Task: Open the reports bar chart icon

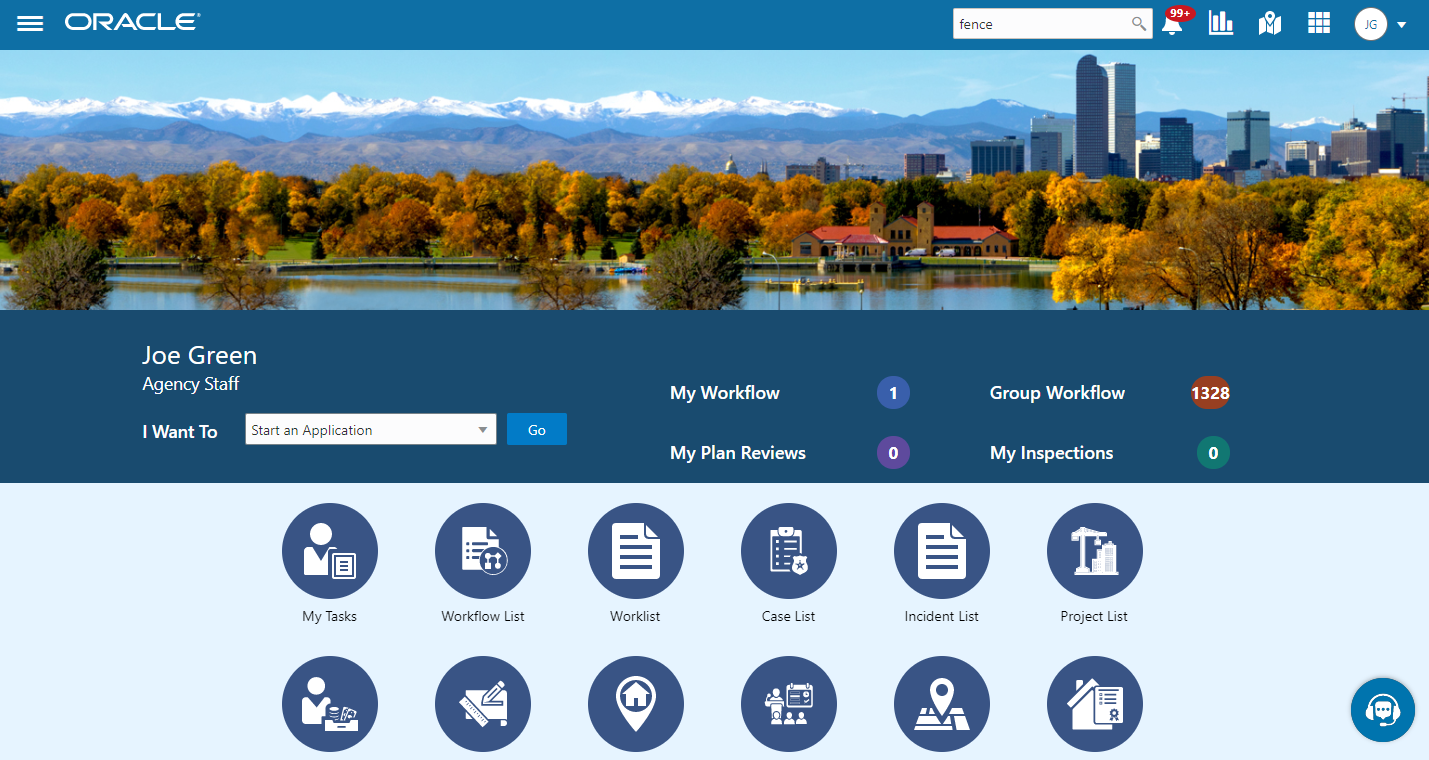Action: 1221,23
